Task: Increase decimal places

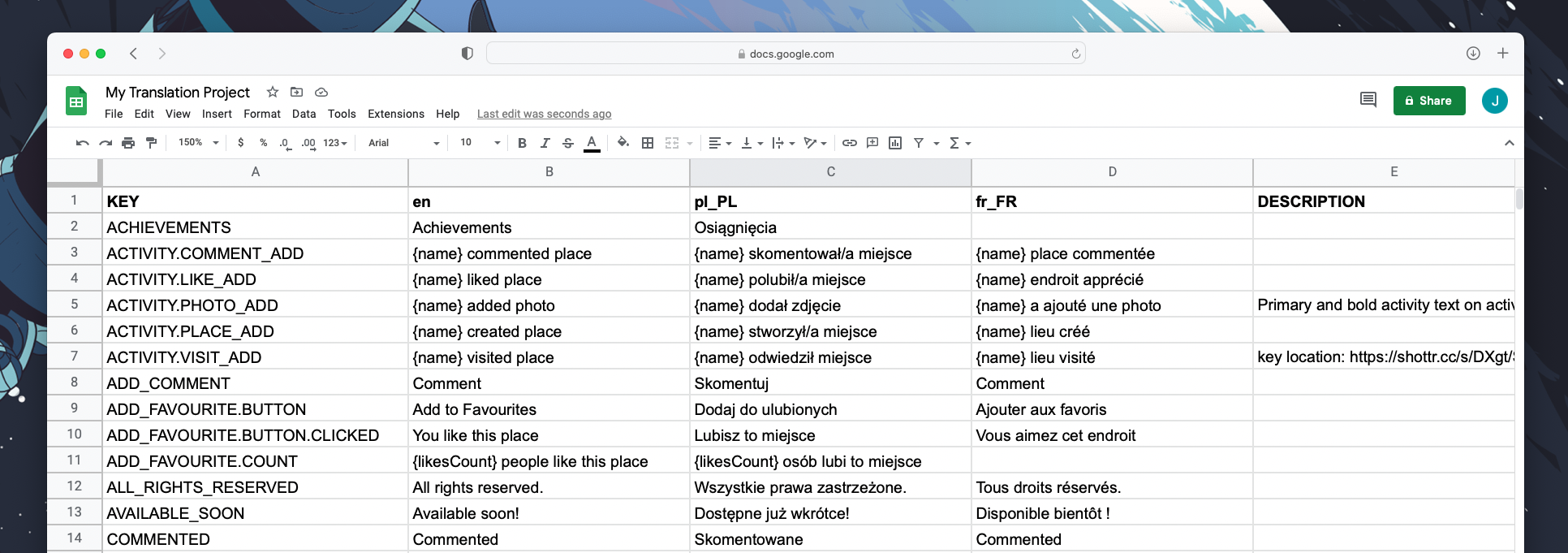Action: (x=308, y=143)
